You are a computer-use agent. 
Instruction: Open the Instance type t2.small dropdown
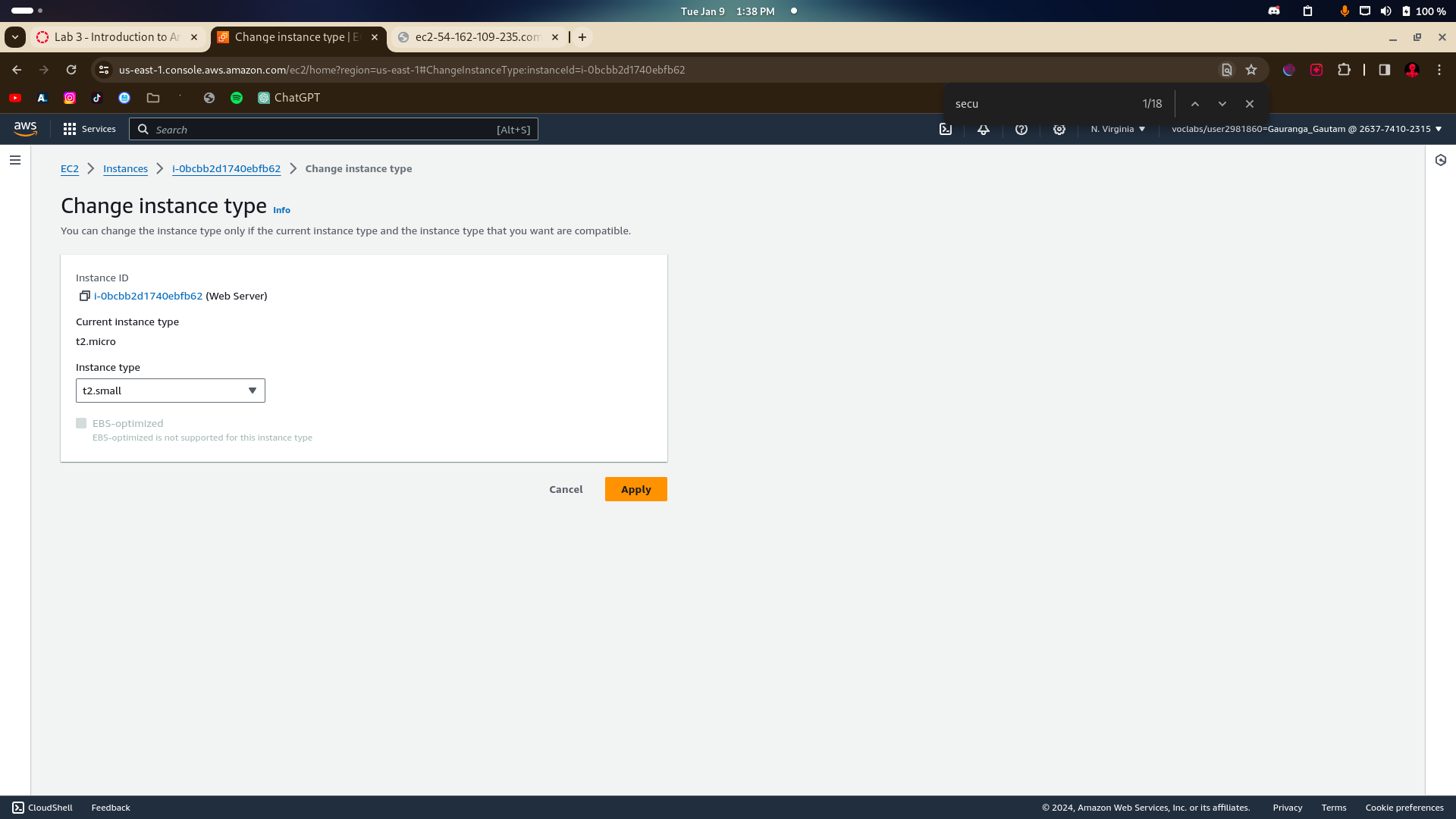[x=171, y=391]
